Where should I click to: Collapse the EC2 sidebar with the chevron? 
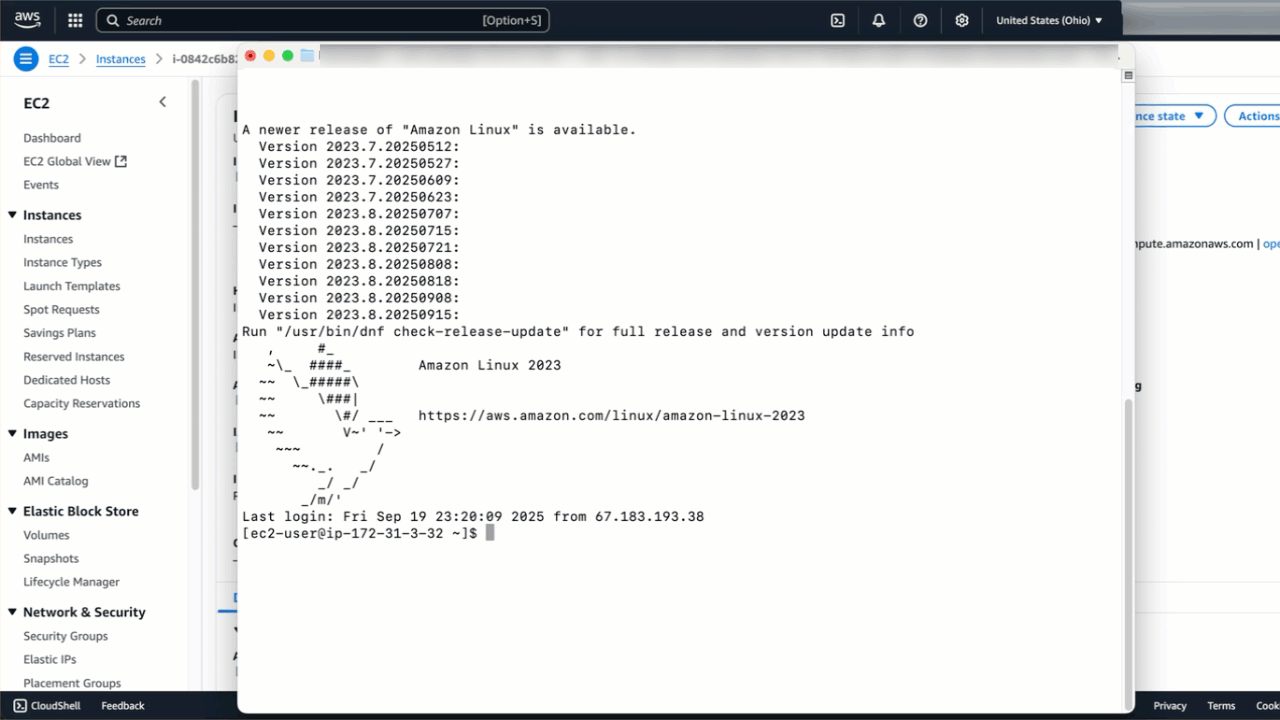click(163, 102)
